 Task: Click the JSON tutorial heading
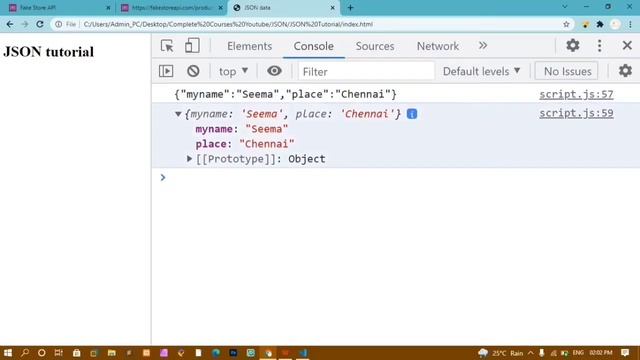tap(49, 52)
